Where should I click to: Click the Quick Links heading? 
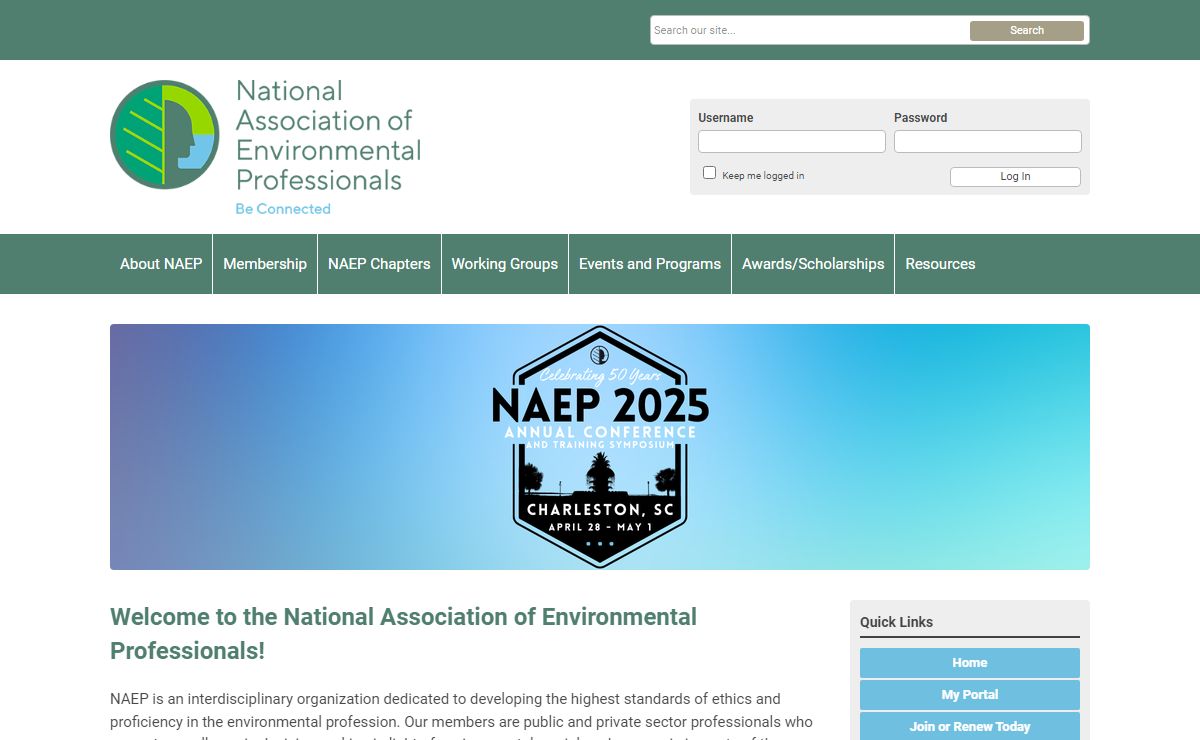click(x=896, y=622)
